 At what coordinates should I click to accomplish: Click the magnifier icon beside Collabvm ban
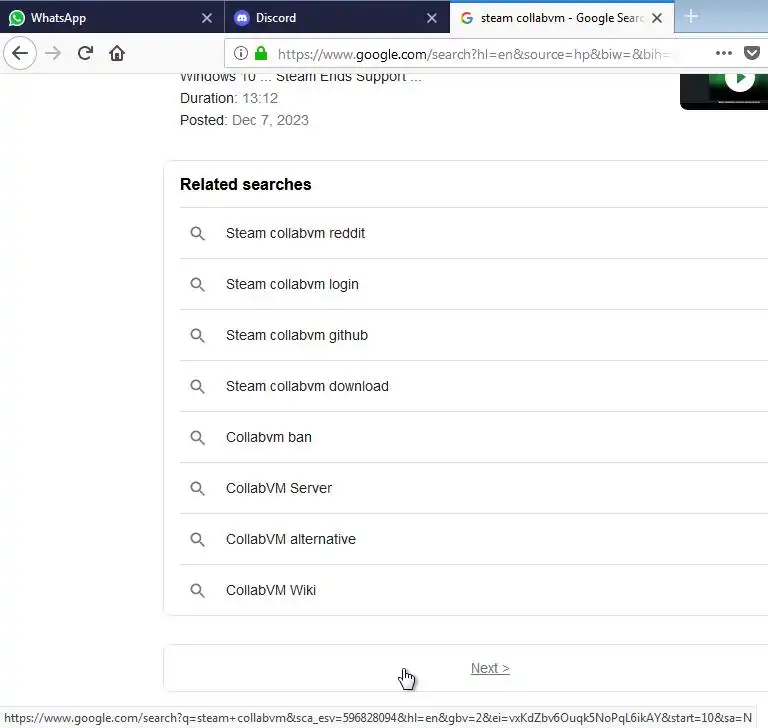(197, 437)
